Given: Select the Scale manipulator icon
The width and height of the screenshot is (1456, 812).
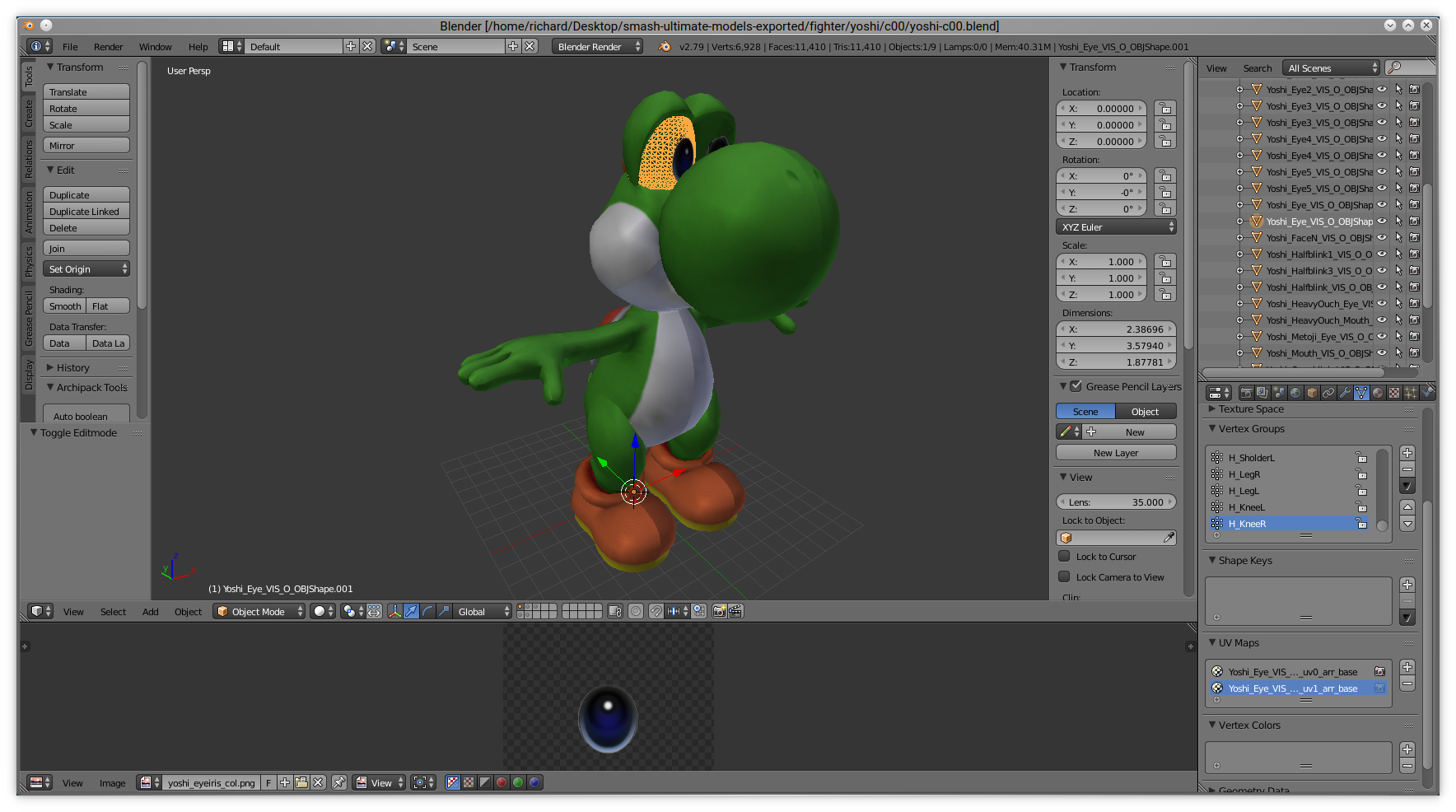Looking at the screenshot, I should click(444, 611).
